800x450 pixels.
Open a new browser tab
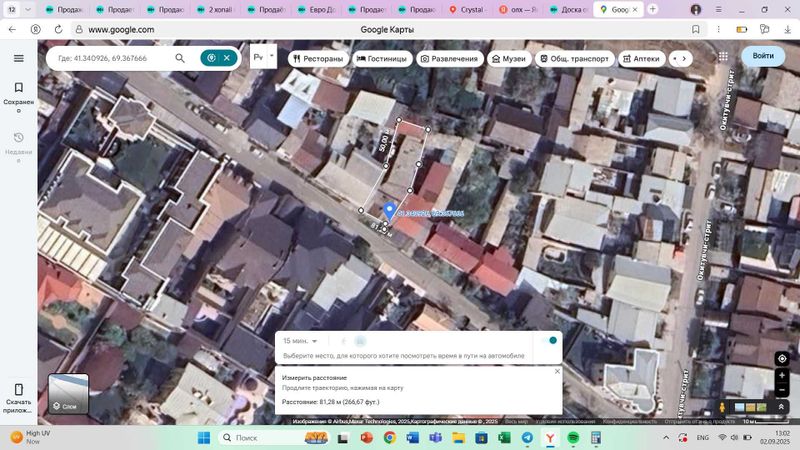pos(653,9)
